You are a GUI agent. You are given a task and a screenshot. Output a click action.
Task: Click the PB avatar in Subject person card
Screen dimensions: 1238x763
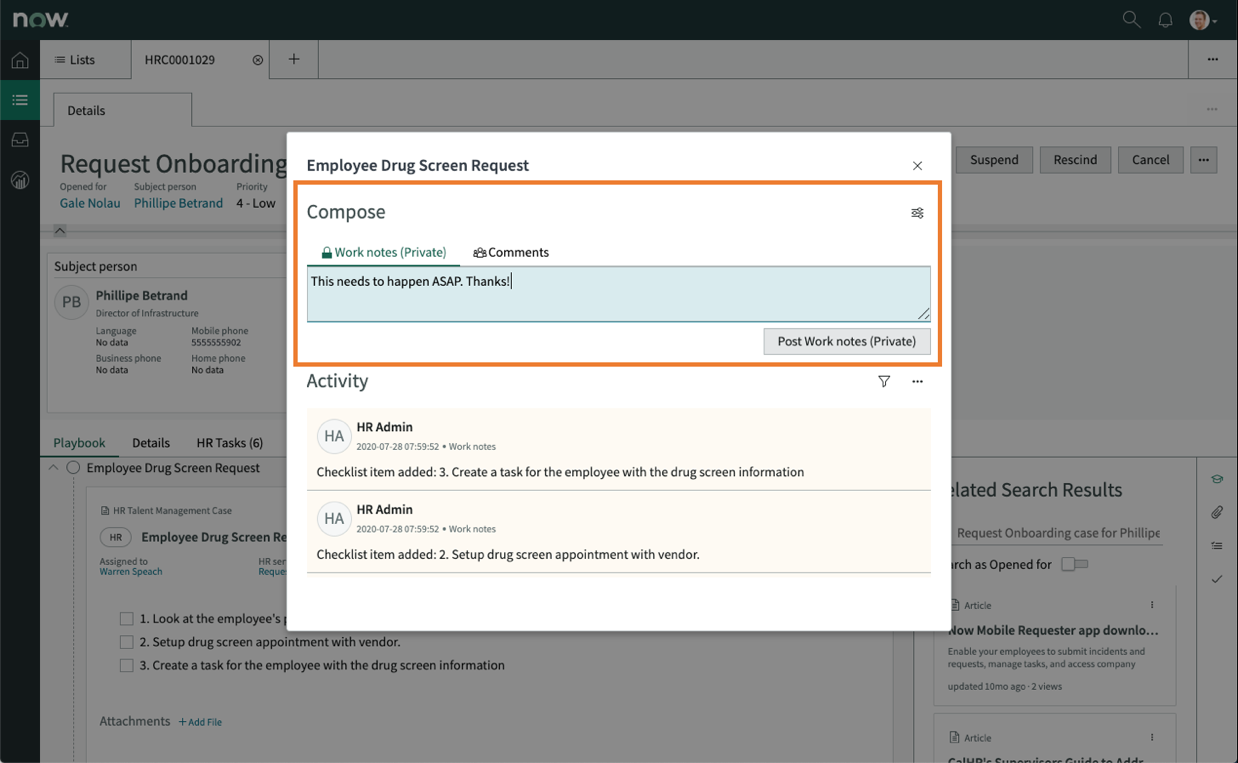coord(72,302)
